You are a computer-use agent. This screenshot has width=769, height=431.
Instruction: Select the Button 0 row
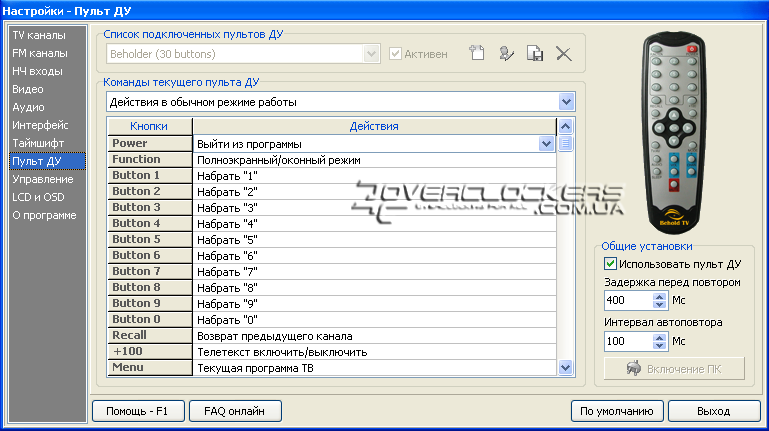(150, 319)
